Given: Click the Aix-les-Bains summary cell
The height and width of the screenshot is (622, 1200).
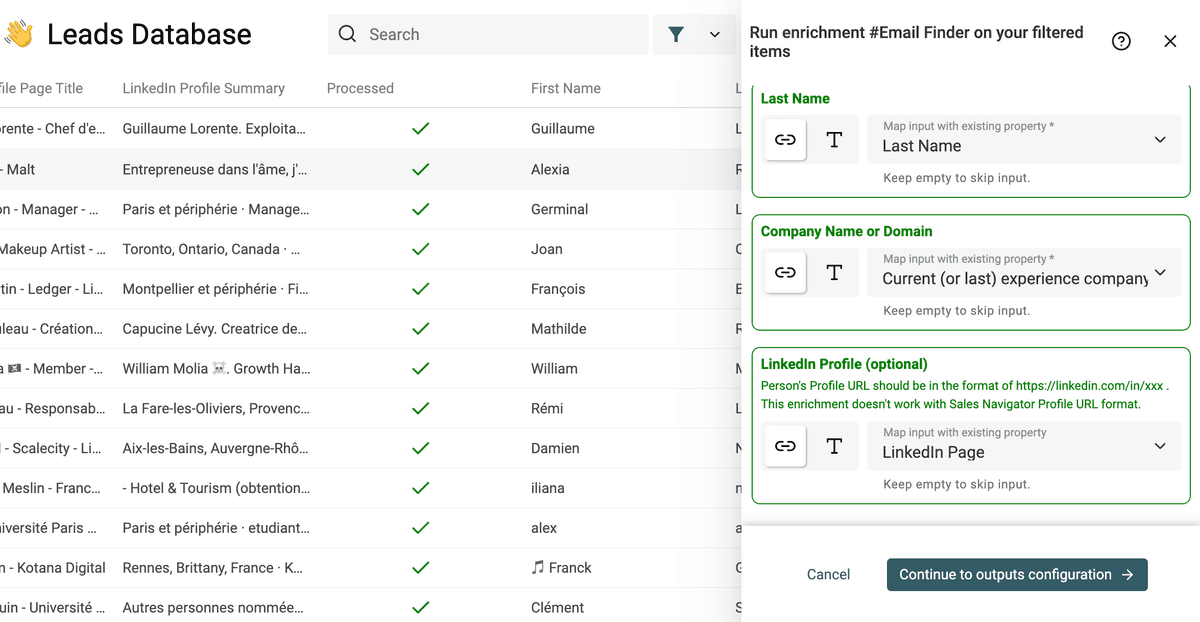Looking at the screenshot, I should click(x=216, y=448).
